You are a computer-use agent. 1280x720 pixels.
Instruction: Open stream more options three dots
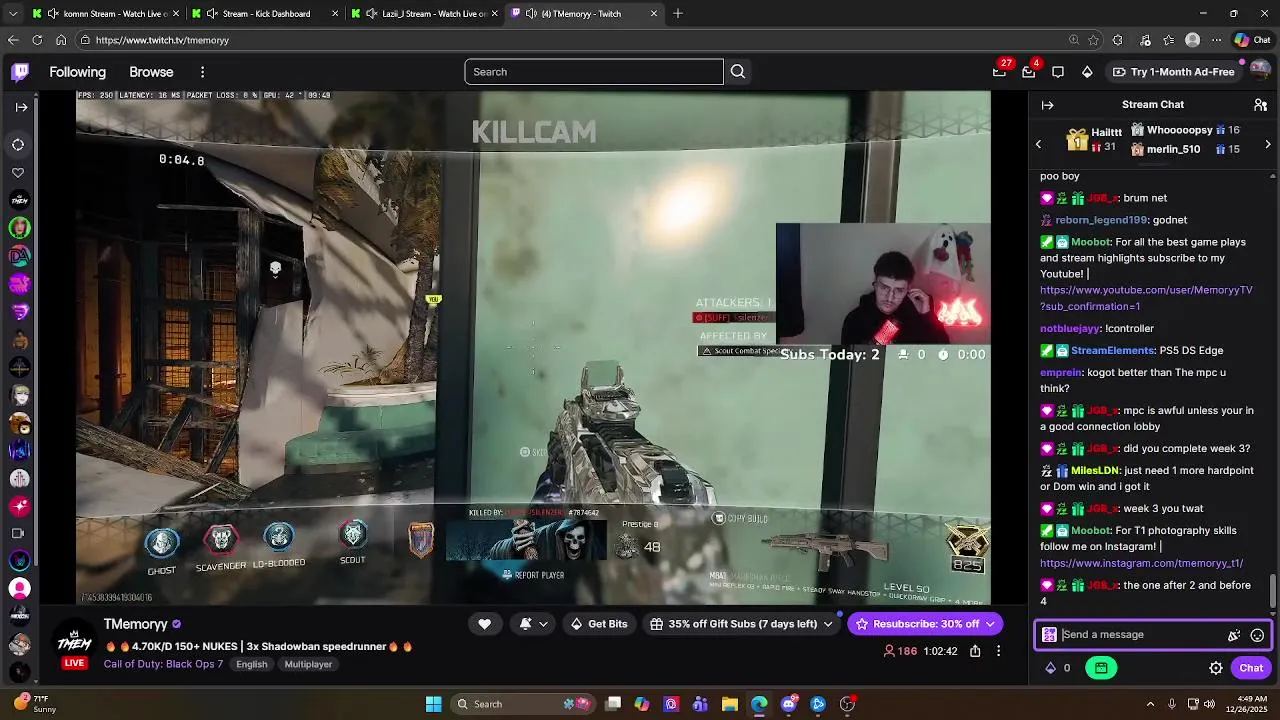point(998,651)
